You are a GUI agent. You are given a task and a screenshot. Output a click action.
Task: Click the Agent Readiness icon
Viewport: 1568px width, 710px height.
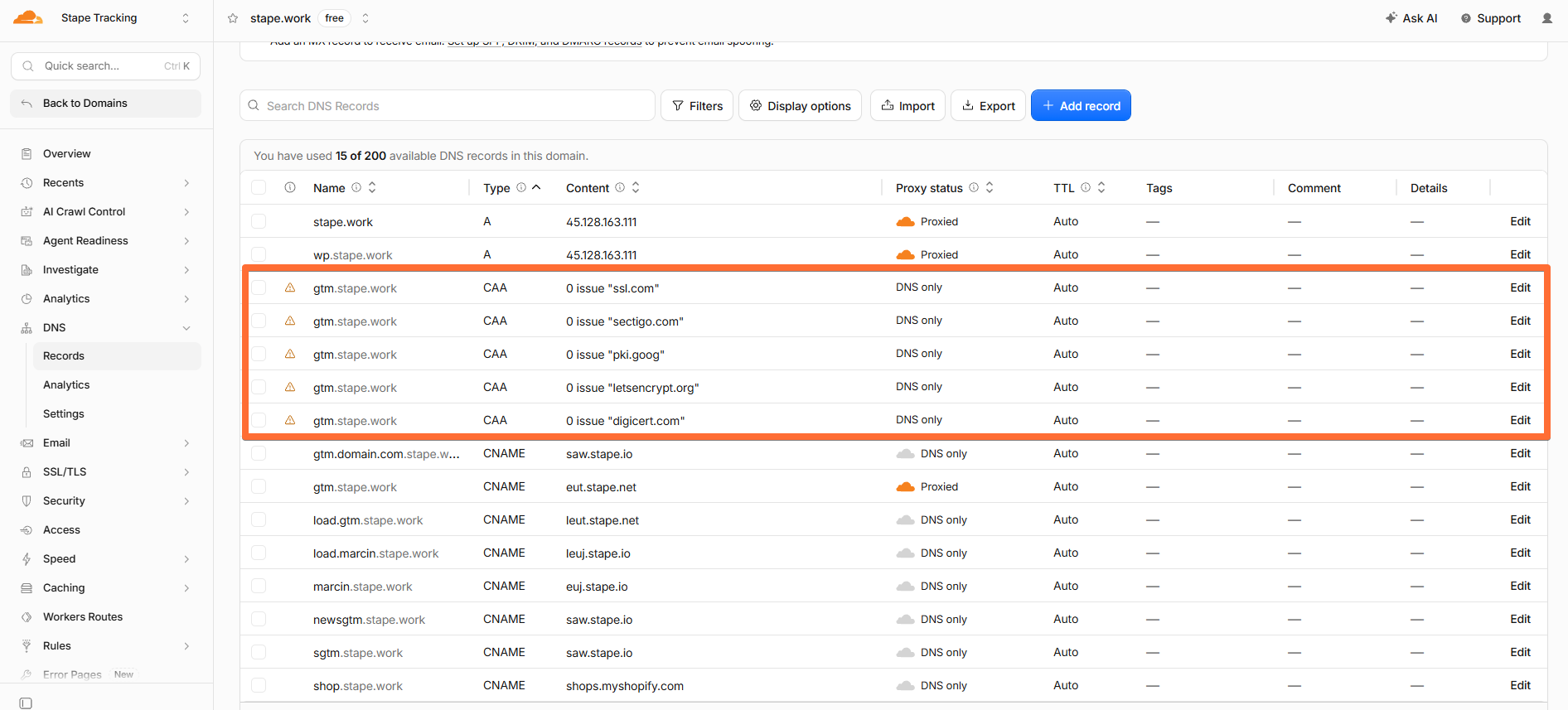[27, 241]
